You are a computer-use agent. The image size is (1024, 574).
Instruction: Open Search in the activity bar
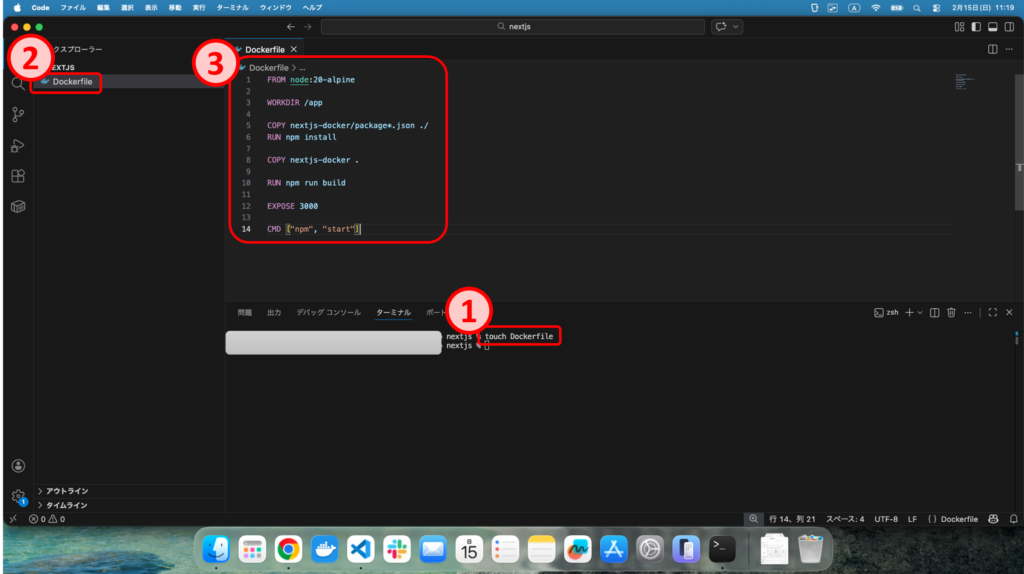[17, 84]
